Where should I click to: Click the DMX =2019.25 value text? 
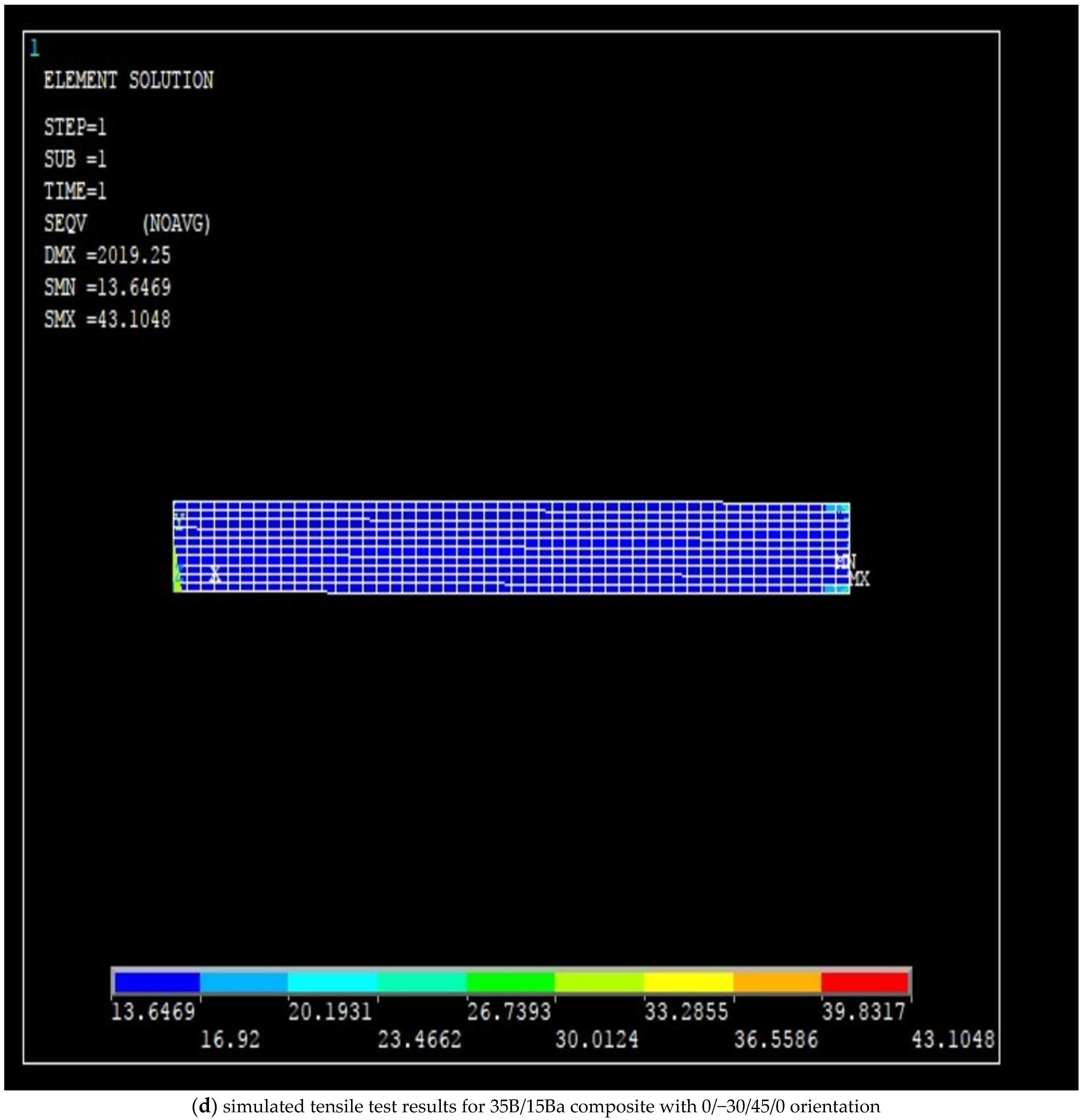[x=107, y=255]
